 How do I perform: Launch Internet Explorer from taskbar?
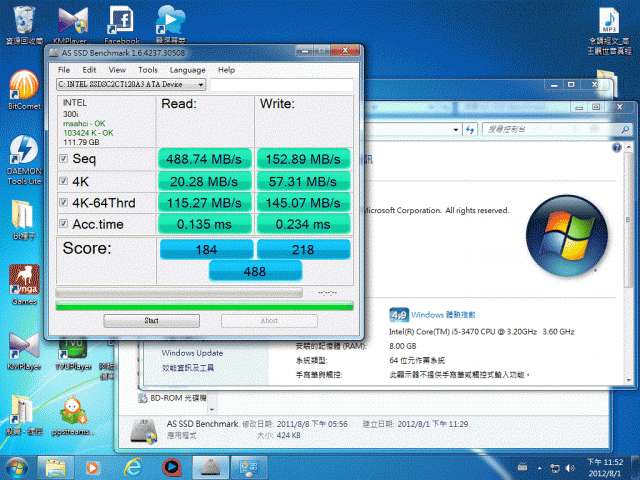(x=133, y=468)
